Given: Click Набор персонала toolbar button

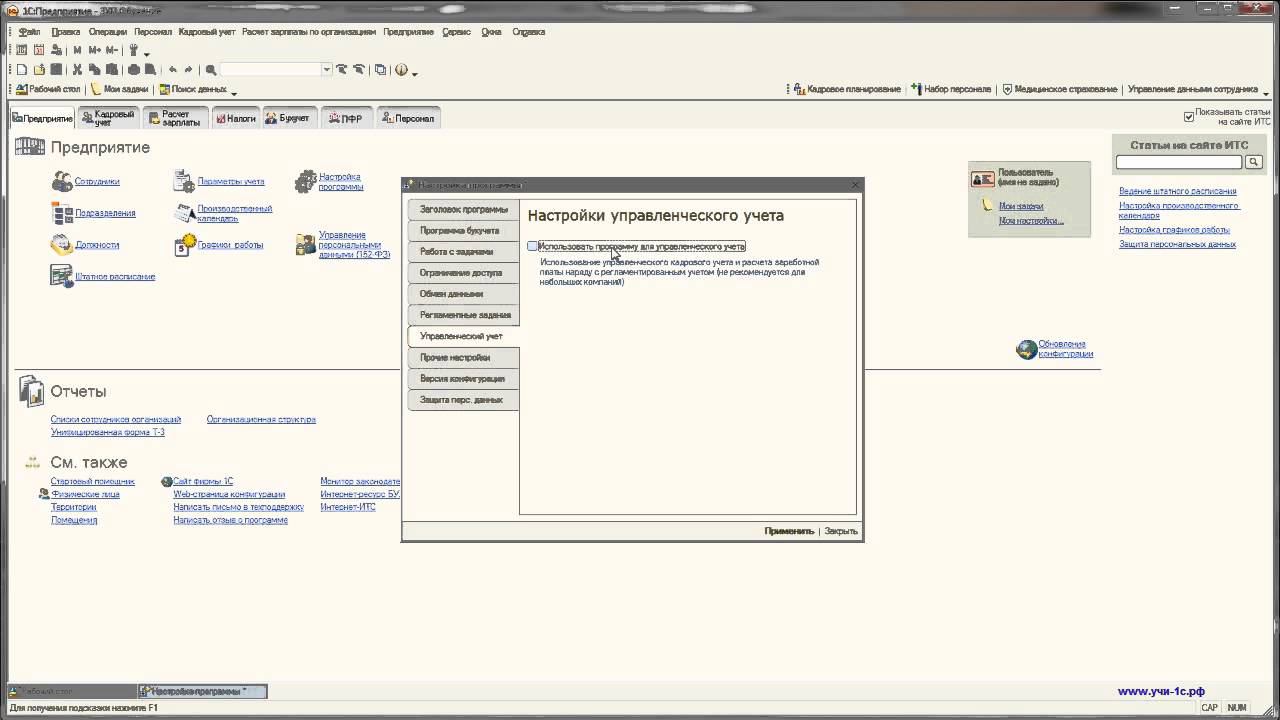Looking at the screenshot, I should (x=951, y=89).
